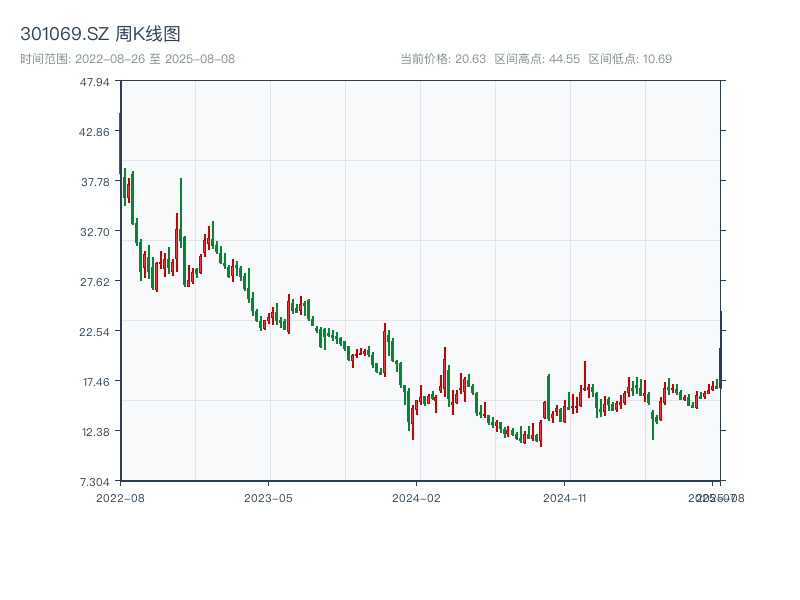
Task: Click the 301069.SZ 周K线图 chart title
Action: click(x=100, y=35)
